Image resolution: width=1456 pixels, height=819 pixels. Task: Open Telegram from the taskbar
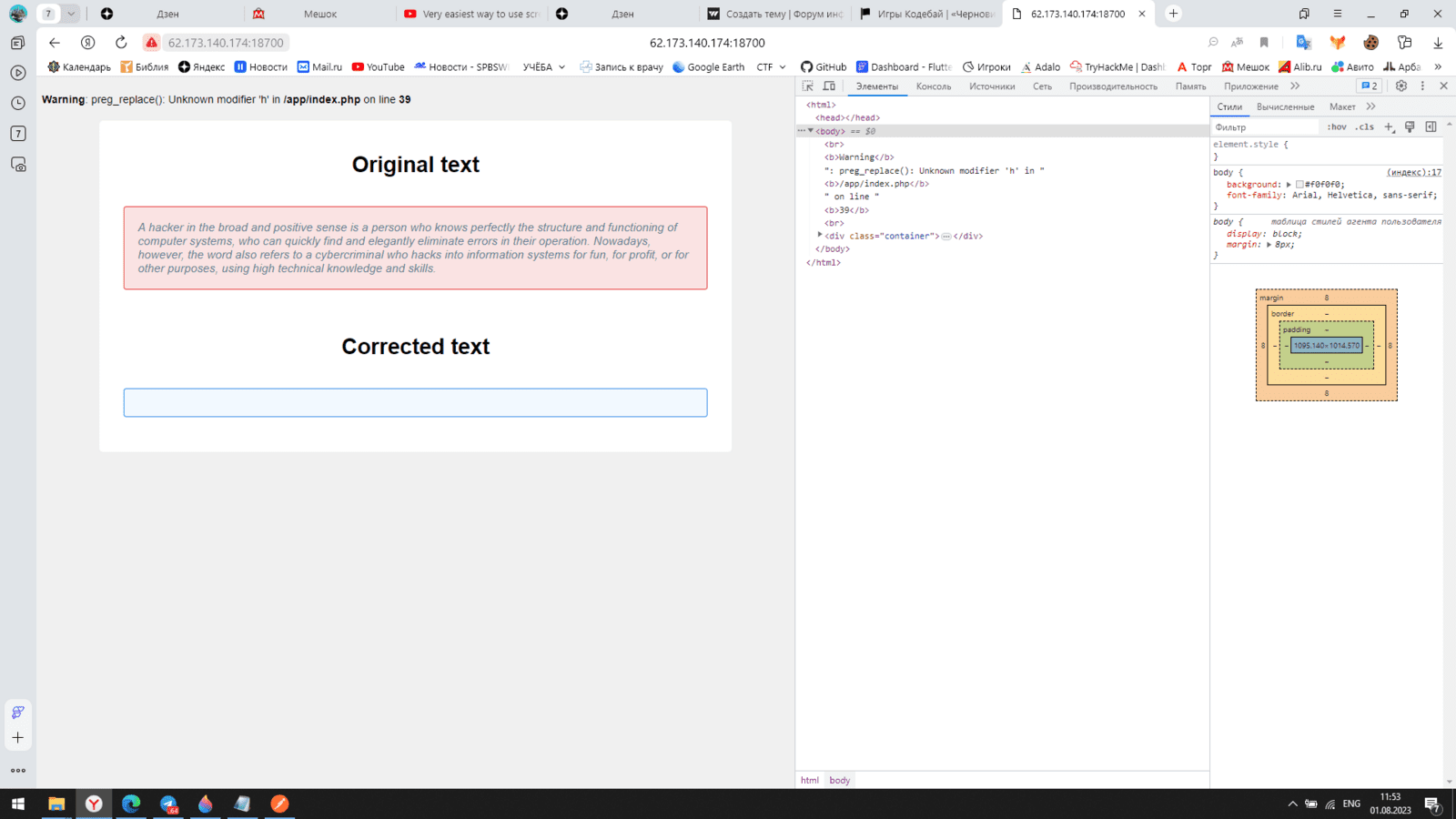tap(168, 804)
